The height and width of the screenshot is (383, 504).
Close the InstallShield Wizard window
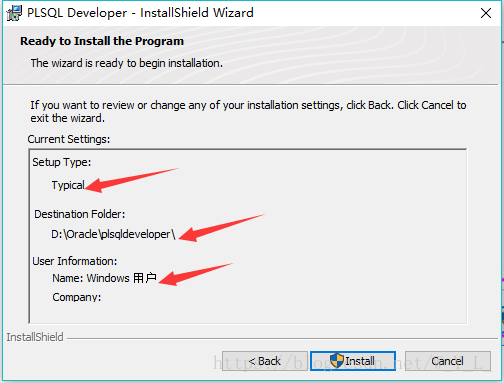486,13
